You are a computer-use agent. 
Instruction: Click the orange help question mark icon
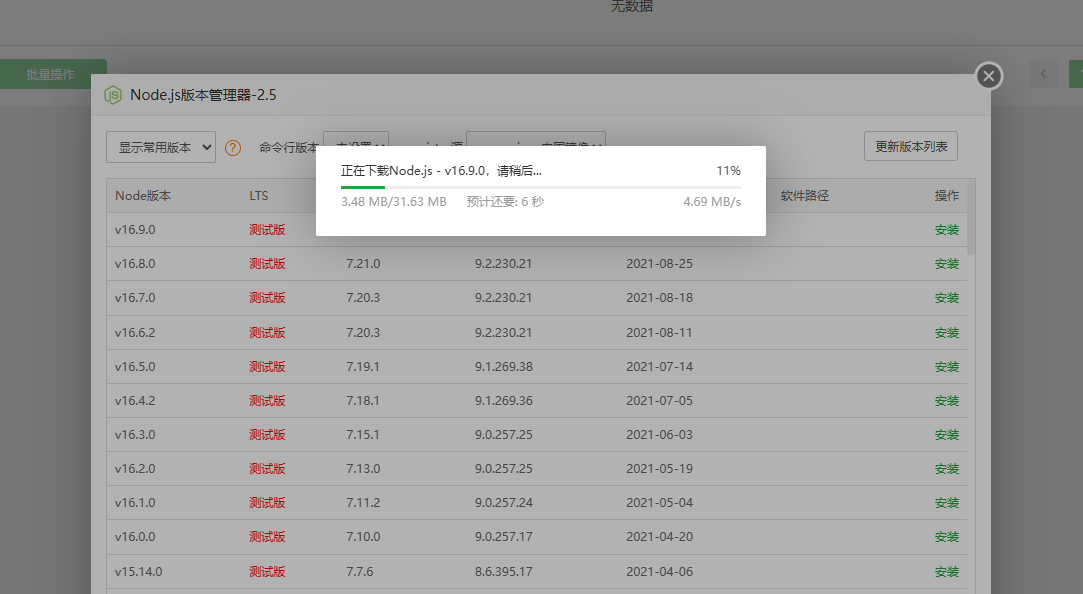point(233,148)
